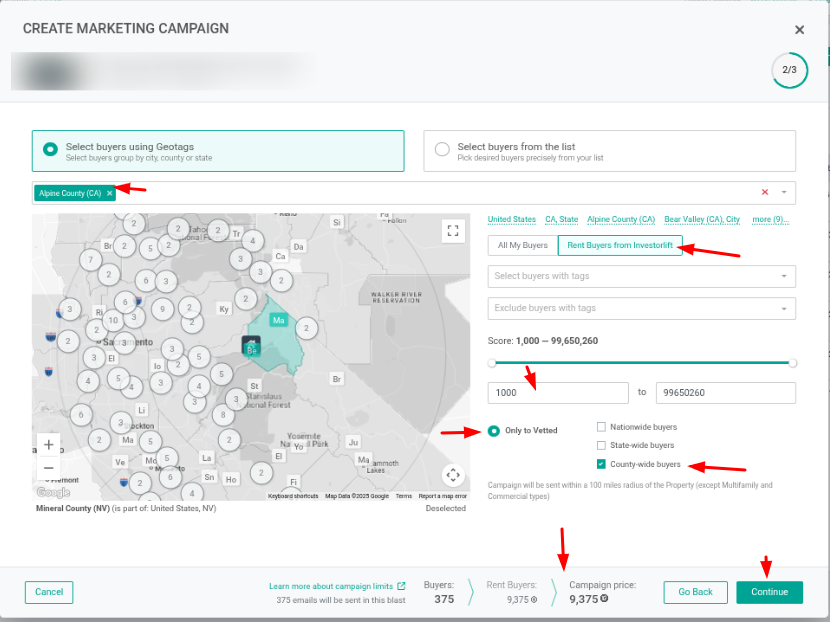830x622 pixels.
Task: Click the Li map marker
Action: [x=141, y=410]
